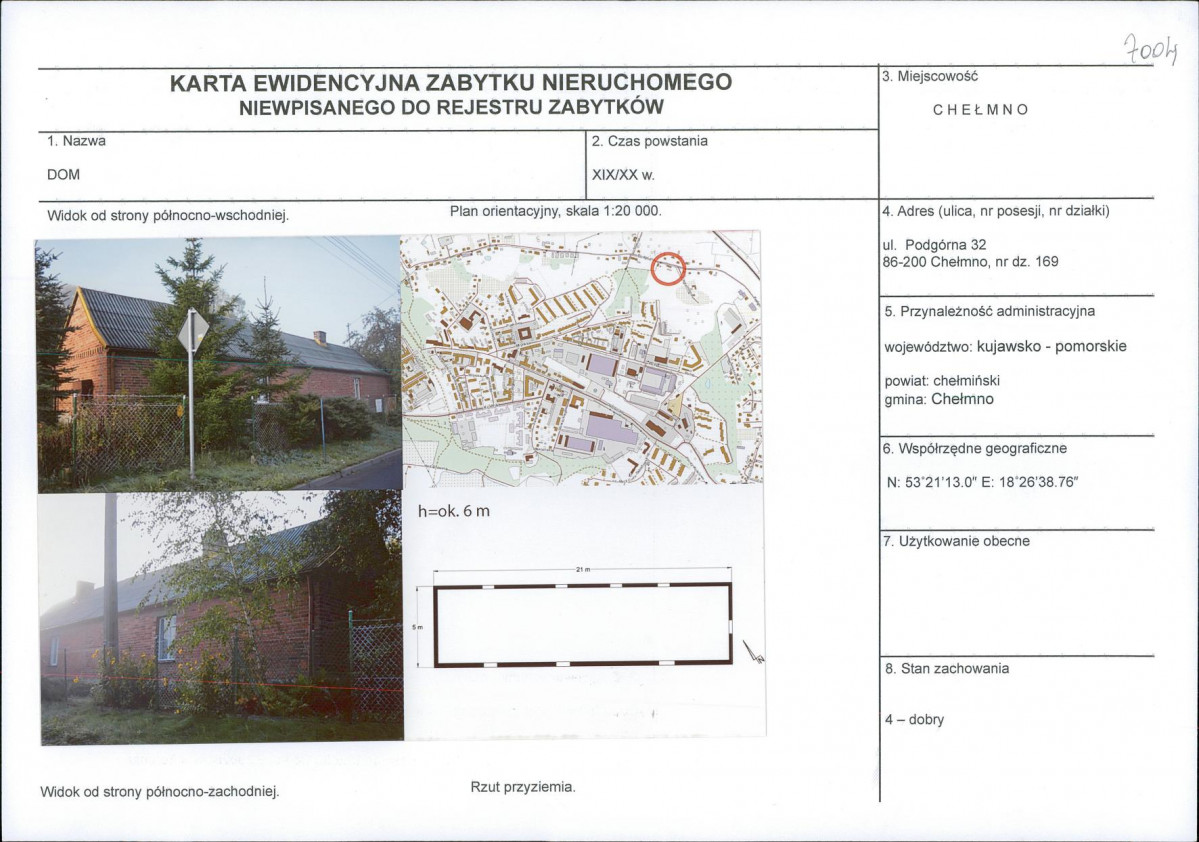The image size is (1199, 842).
Task: Click the orientation plan map of Chełmno
Action: [x=581, y=357]
